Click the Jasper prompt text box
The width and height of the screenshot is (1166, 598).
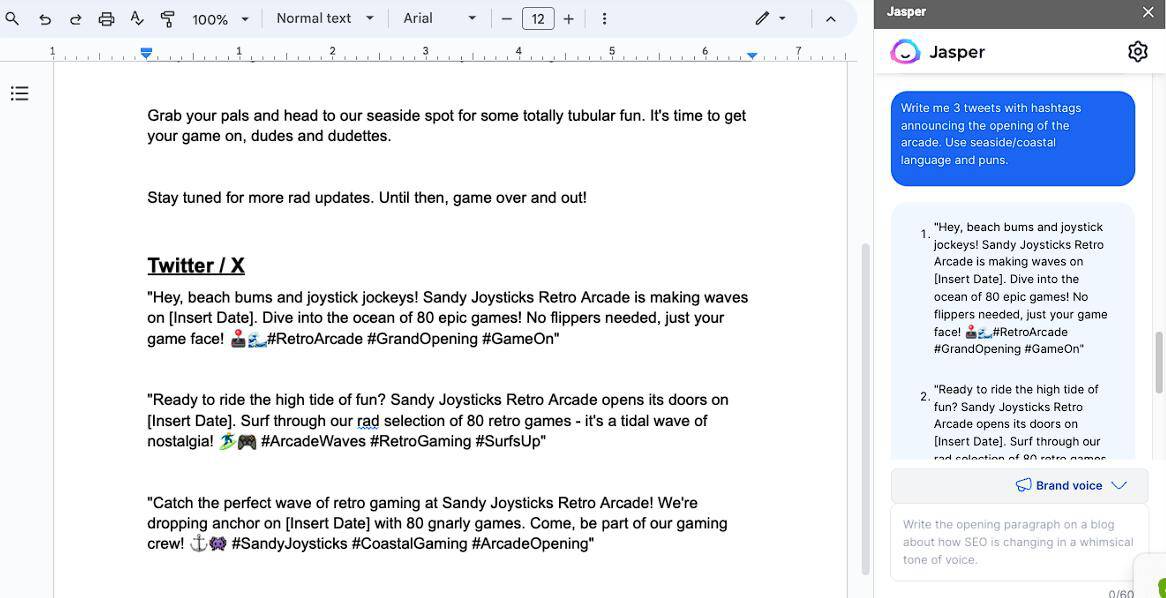[1017, 542]
